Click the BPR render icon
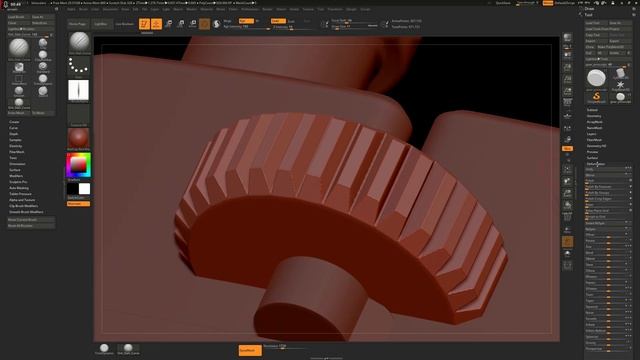Screen dimensions: 640x360 click(567, 38)
